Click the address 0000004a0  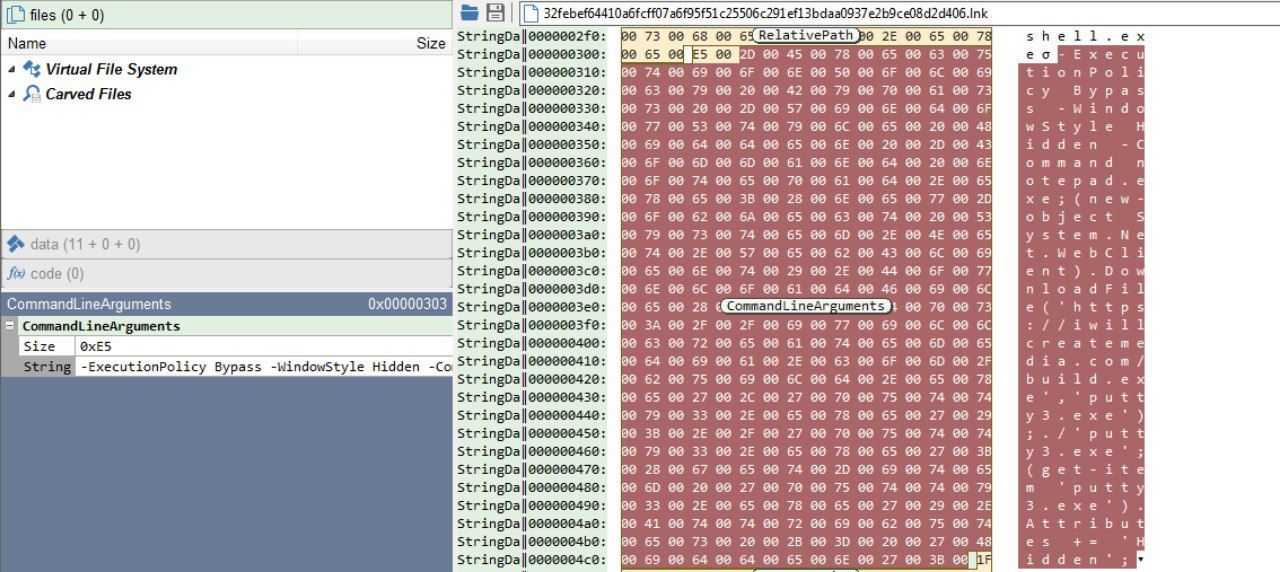[x=567, y=523]
